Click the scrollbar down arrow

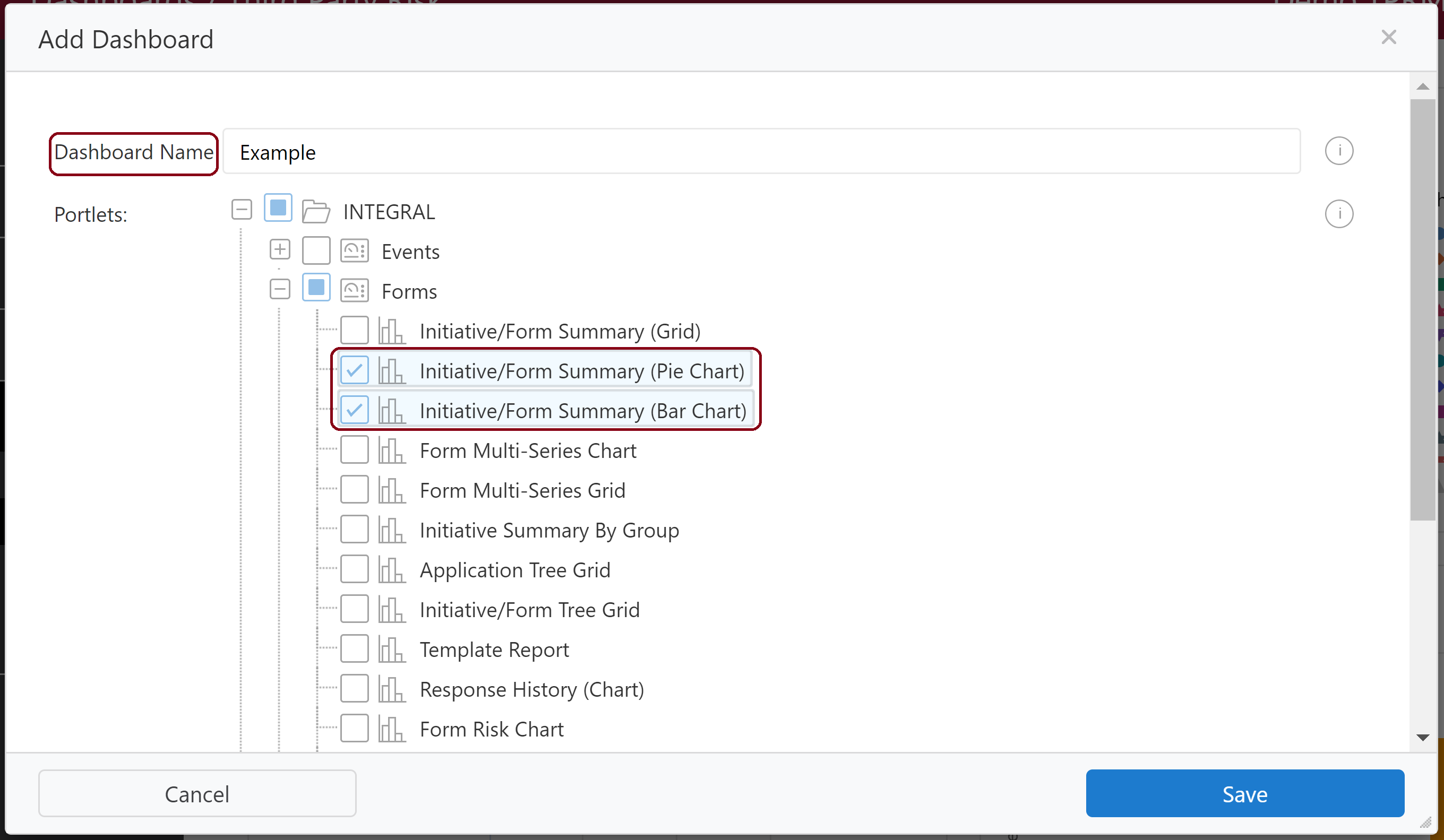[x=1423, y=738]
